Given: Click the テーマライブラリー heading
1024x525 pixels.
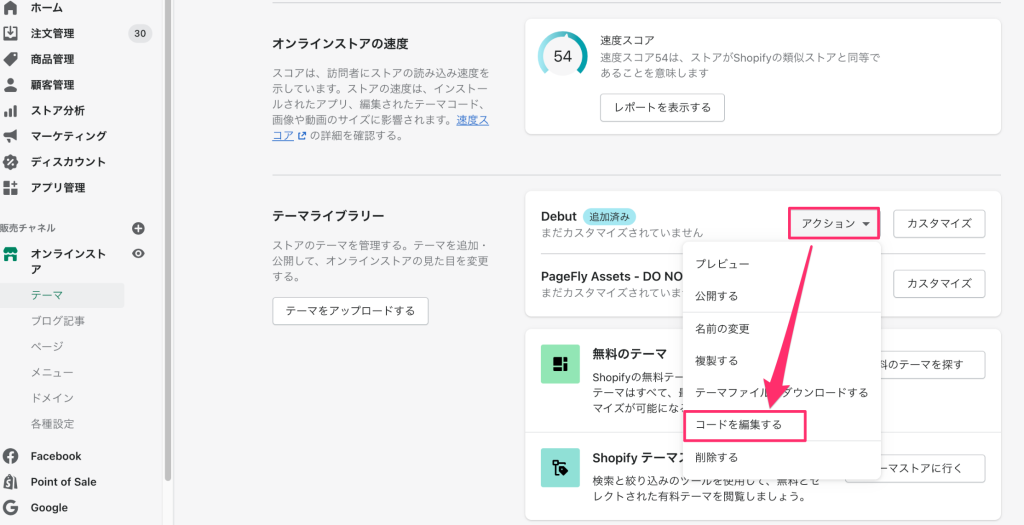Looking at the screenshot, I should point(328,215).
